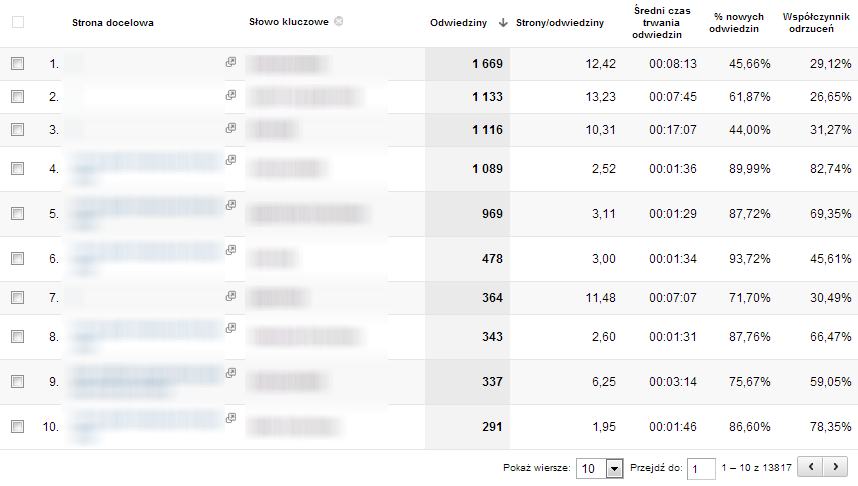This screenshot has height=486, width=858.
Task: Click the Przejdź do page input field
Action: click(x=703, y=468)
